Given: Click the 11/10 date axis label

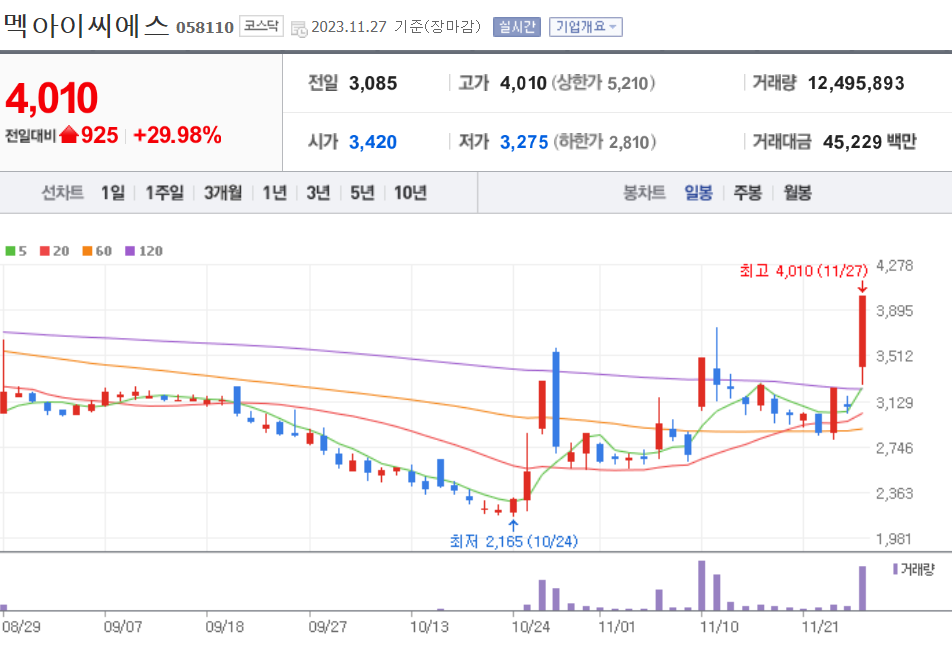Looking at the screenshot, I should point(719,626).
